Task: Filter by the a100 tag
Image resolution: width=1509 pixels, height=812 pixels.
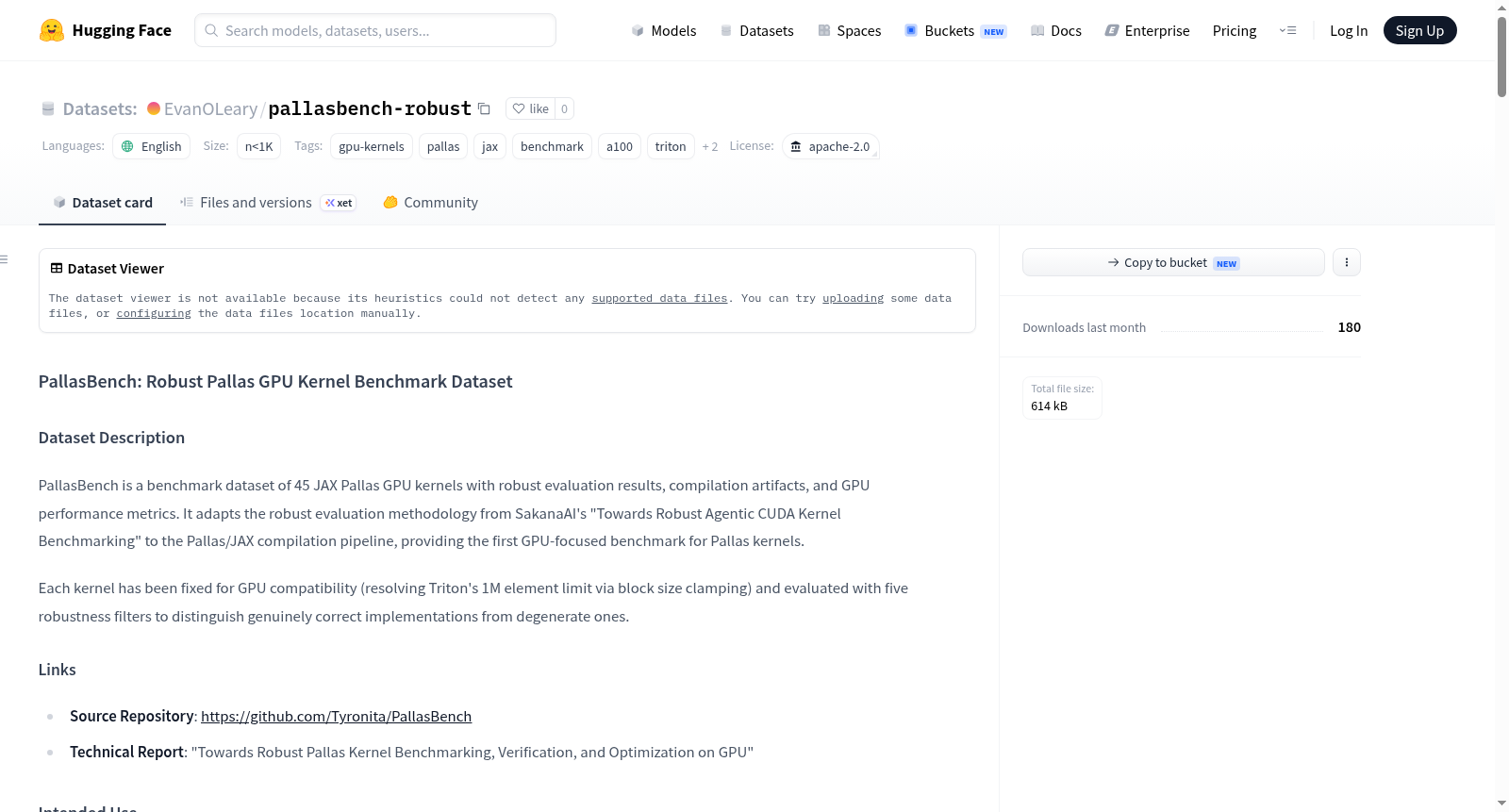Action: pos(620,146)
